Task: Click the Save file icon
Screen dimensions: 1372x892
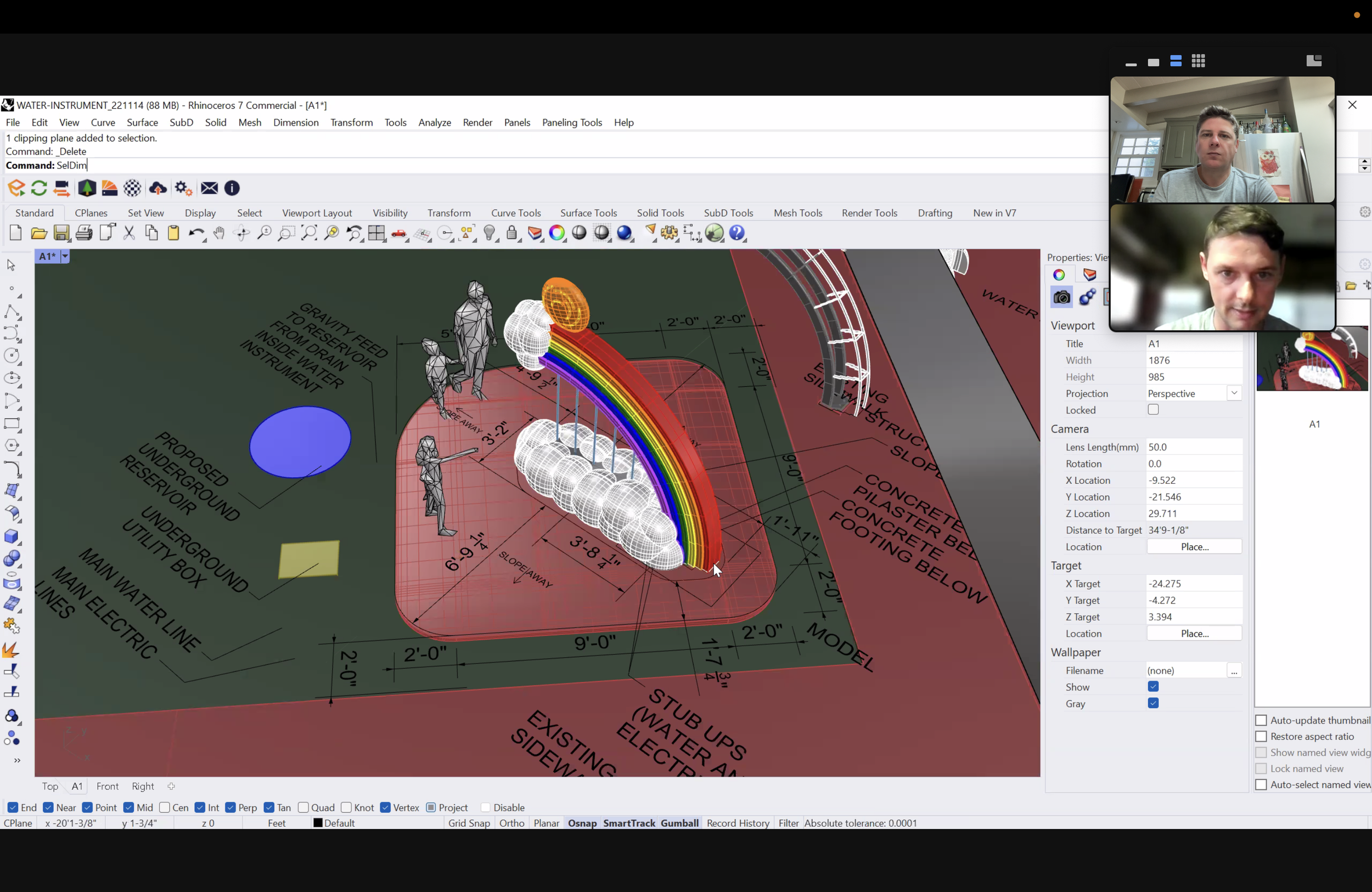Action: coord(61,233)
